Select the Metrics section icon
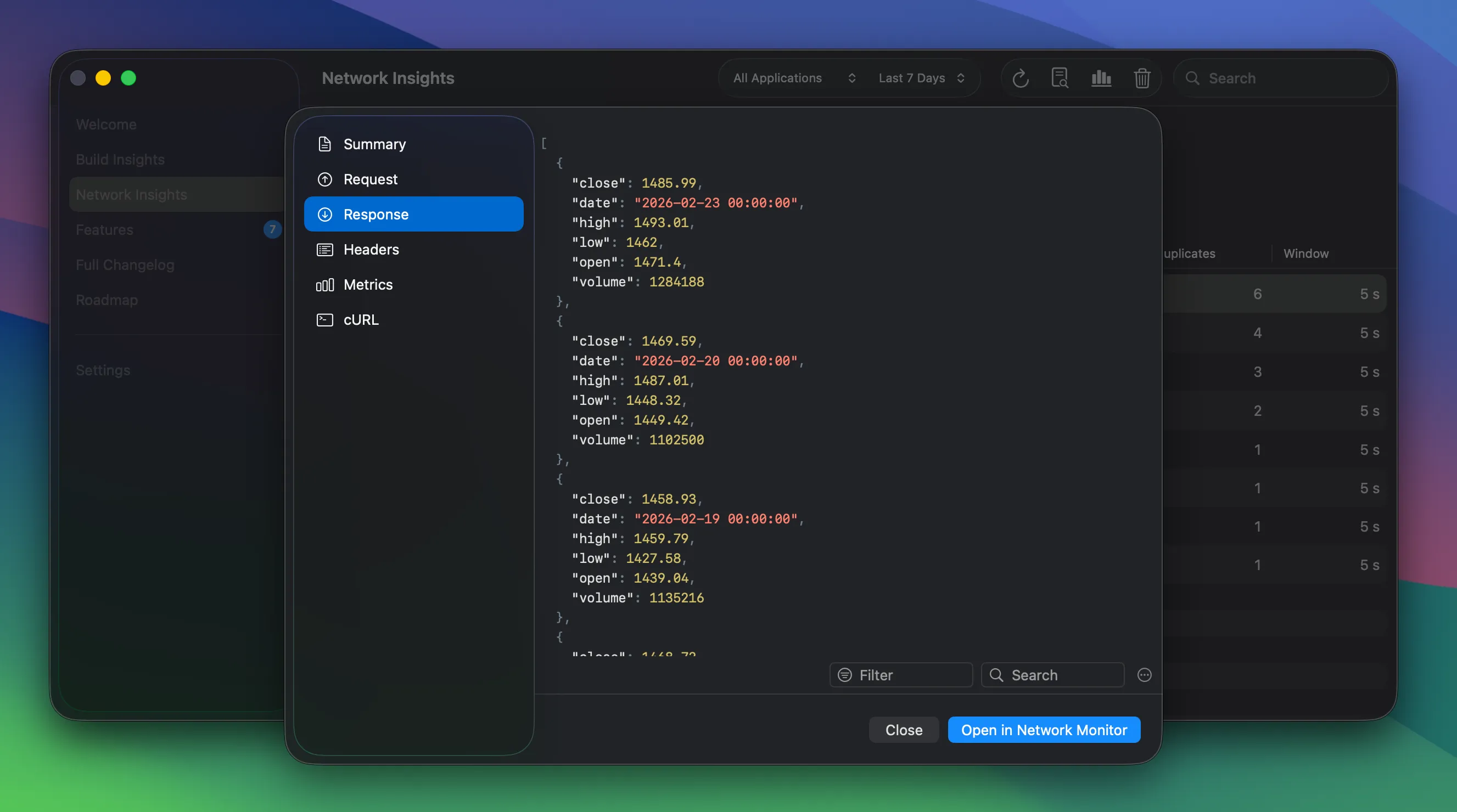 (x=324, y=285)
